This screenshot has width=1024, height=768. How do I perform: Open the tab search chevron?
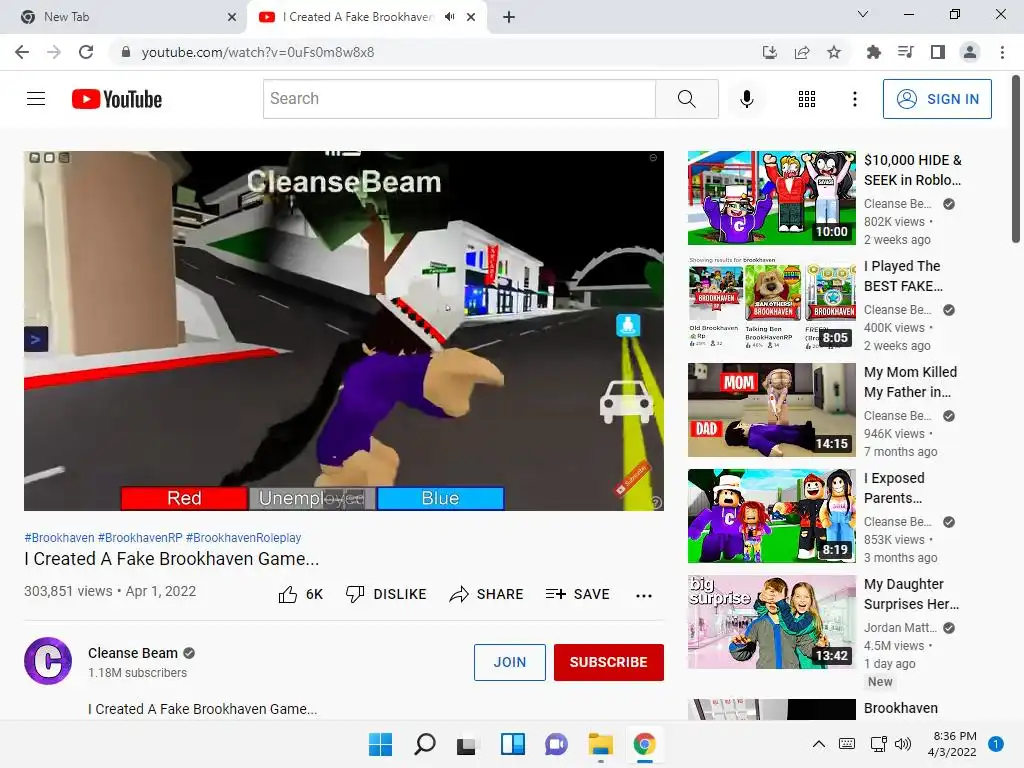pos(863,14)
